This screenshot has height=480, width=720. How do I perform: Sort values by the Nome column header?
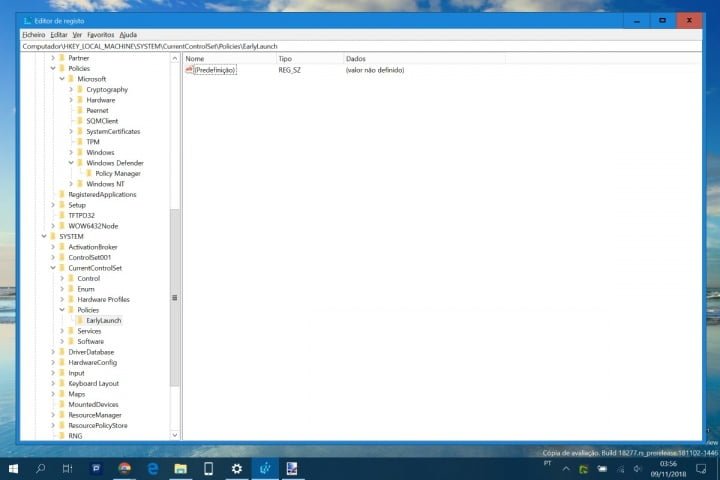click(230, 58)
